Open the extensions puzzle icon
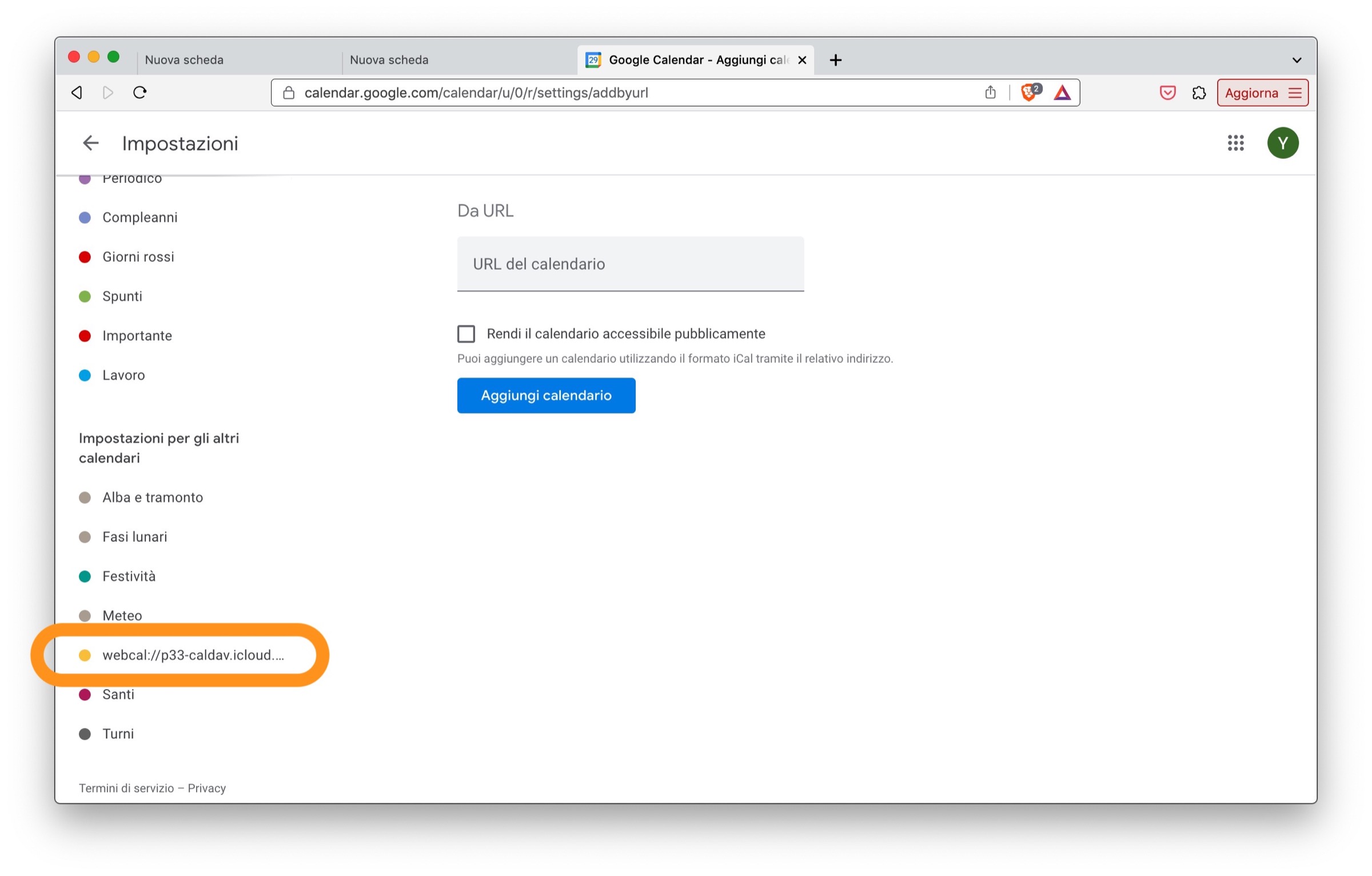The width and height of the screenshot is (1372, 876). pos(1198,93)
